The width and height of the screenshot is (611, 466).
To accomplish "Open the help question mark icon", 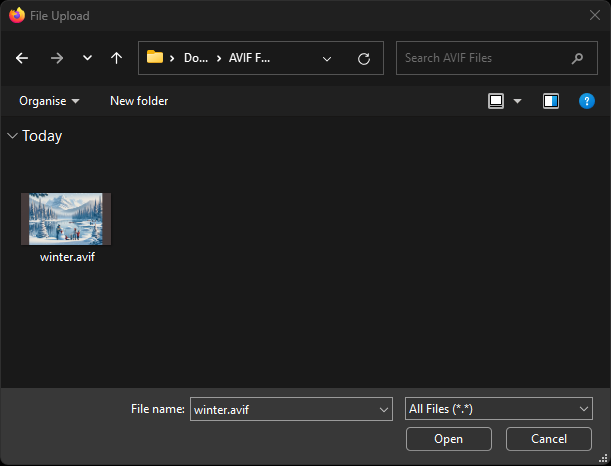I will tap(587, 101).
